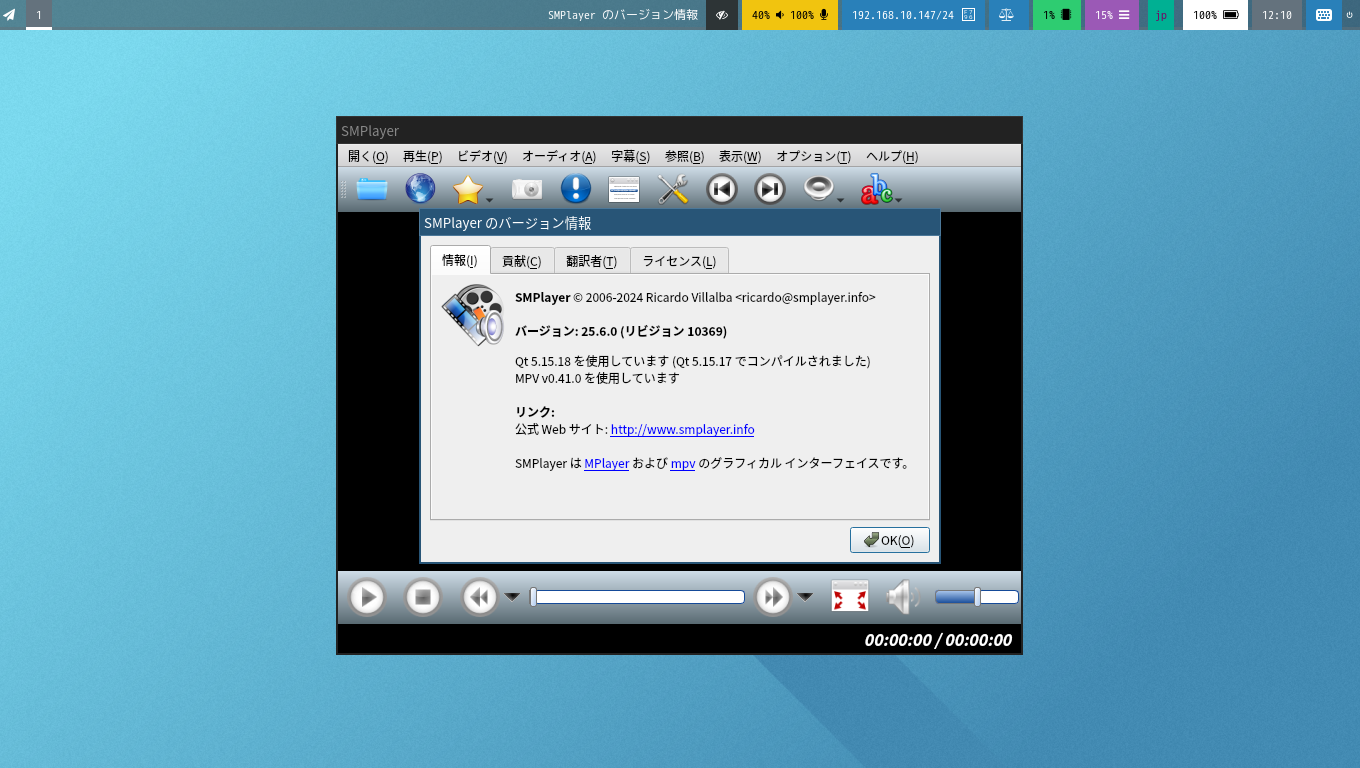This screenshot has width=1360, height=768.
Task: Open the ビデオ(V) menu
Action: coord(482,156)
